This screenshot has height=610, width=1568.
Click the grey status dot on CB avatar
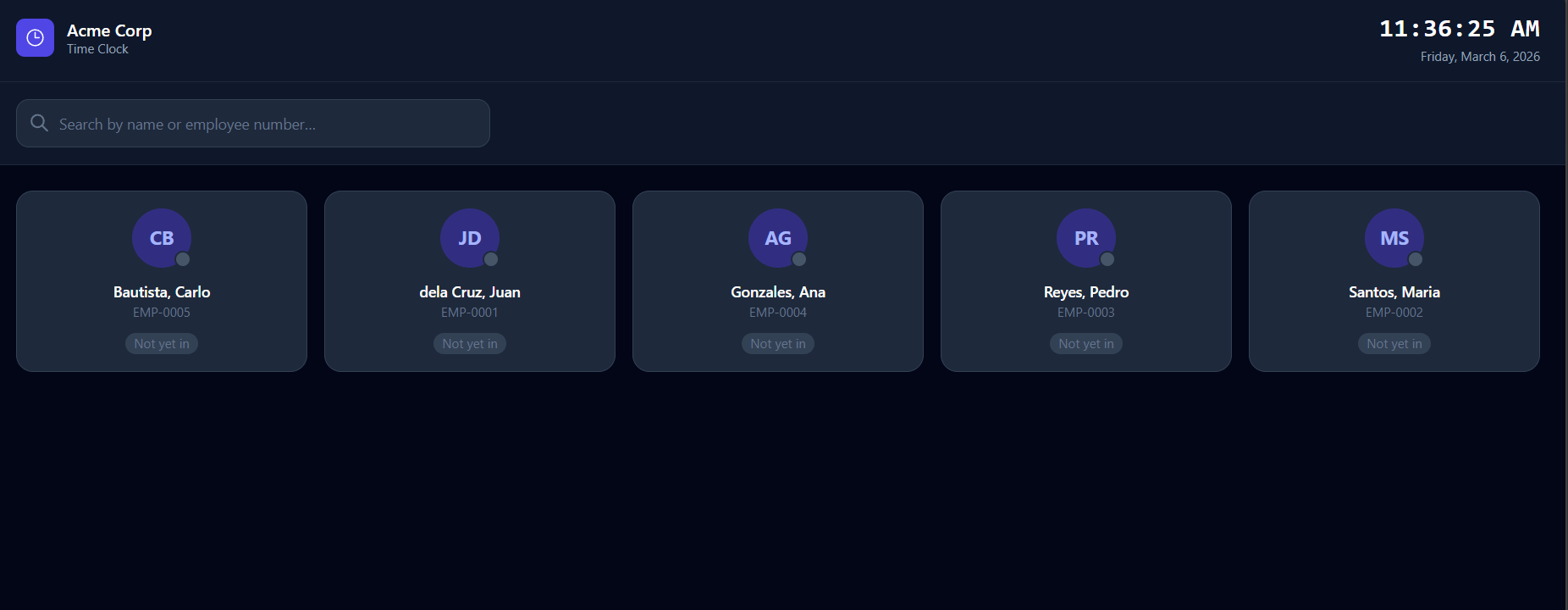(x=183, y=259)
